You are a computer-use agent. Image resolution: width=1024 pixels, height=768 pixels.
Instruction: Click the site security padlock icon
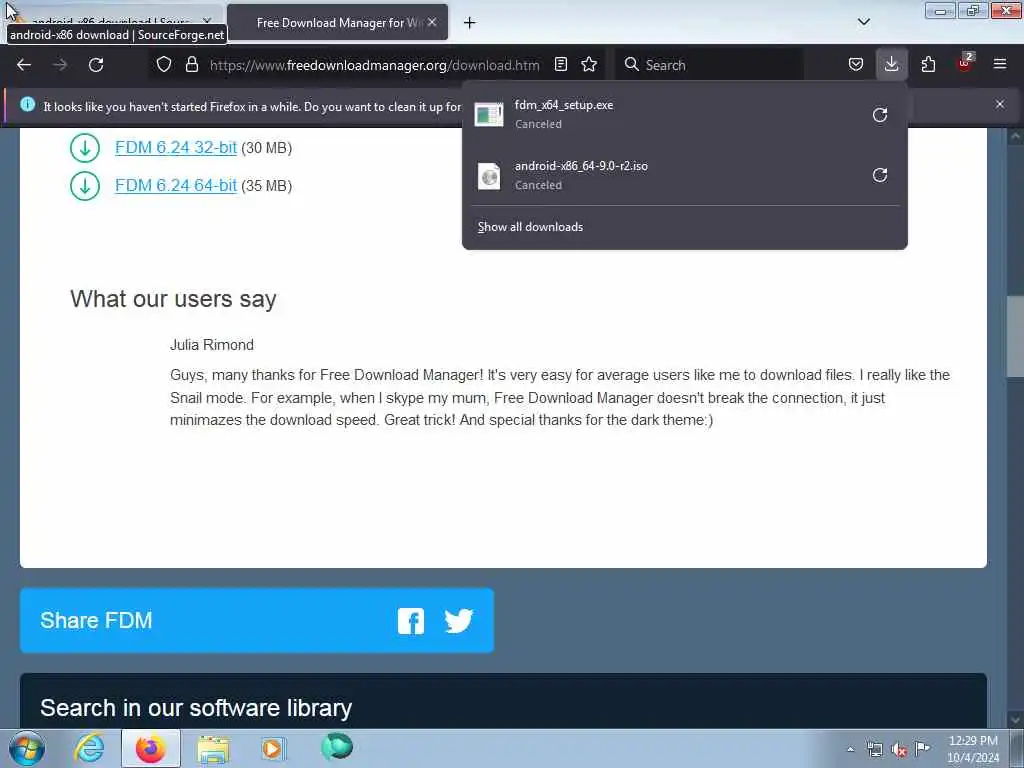[191, 65]
